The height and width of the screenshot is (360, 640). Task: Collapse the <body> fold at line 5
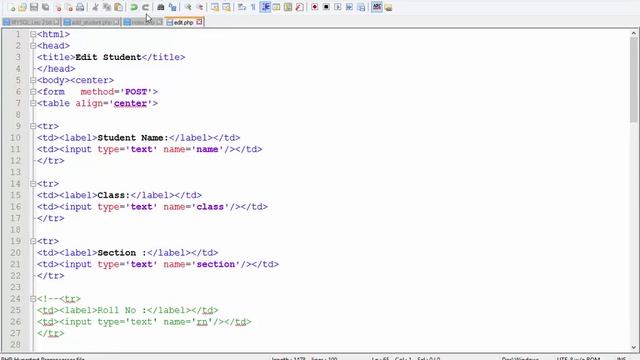(x=33, y=80)
